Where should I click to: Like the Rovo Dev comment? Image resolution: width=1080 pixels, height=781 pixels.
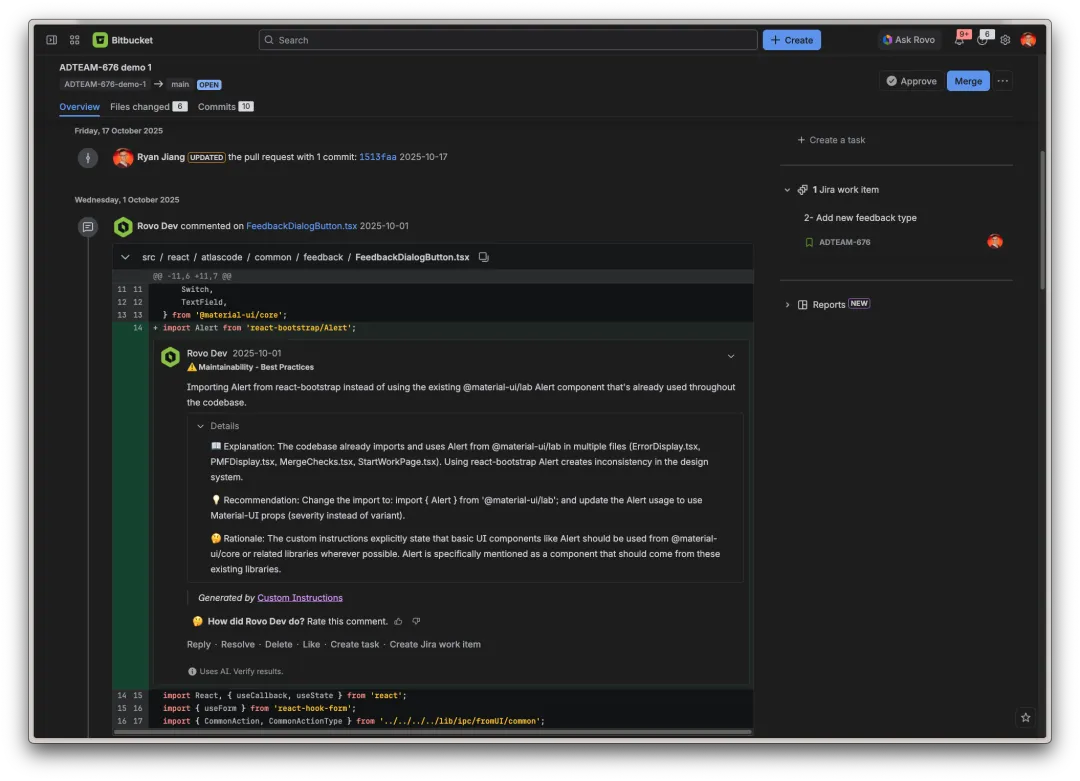point(311,645)
